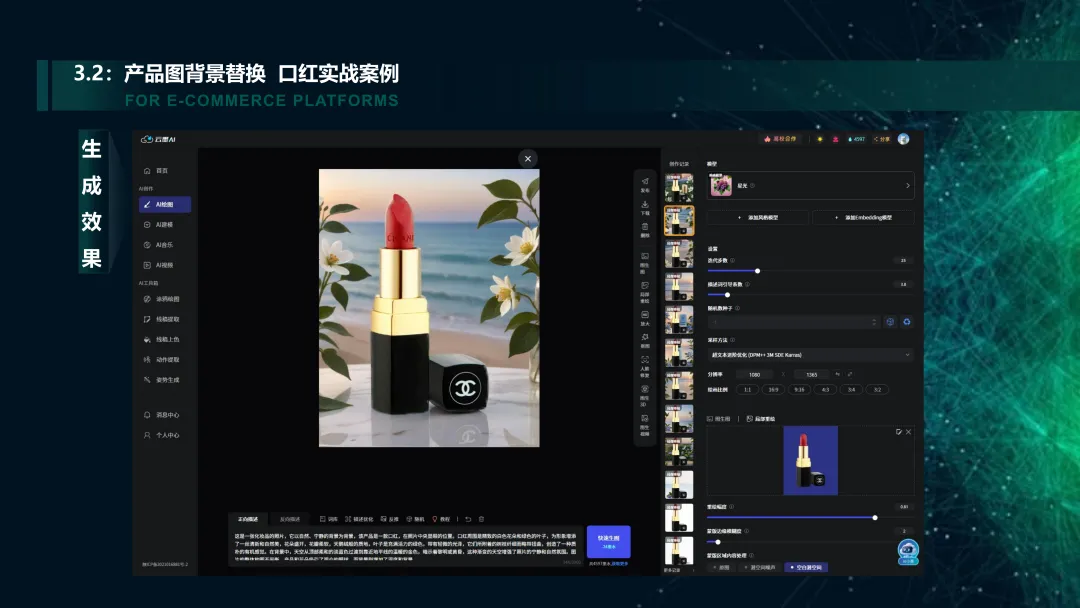Click the 分享 share button
1080x608 pixels.
882,139
